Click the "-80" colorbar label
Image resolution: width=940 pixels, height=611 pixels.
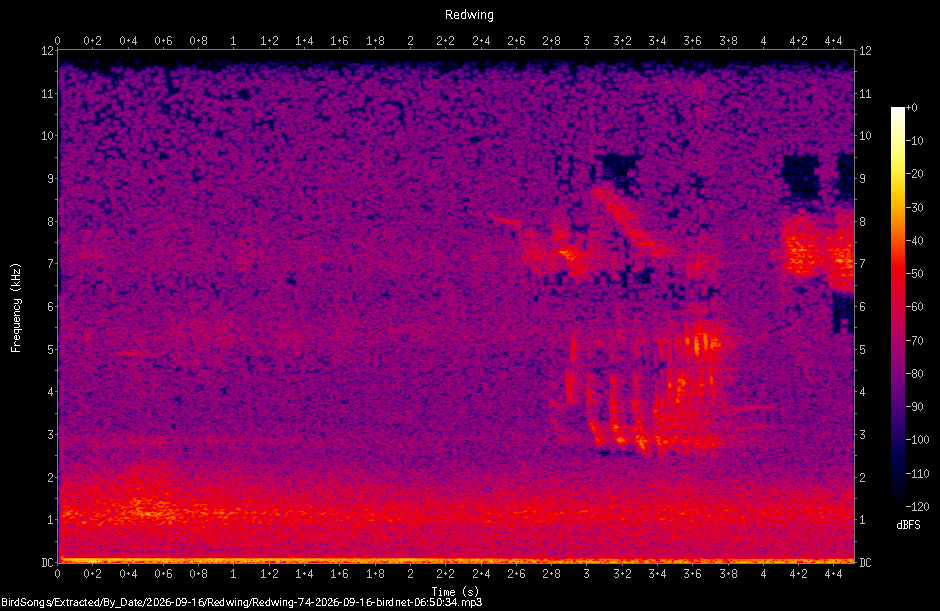pos(915,374)
